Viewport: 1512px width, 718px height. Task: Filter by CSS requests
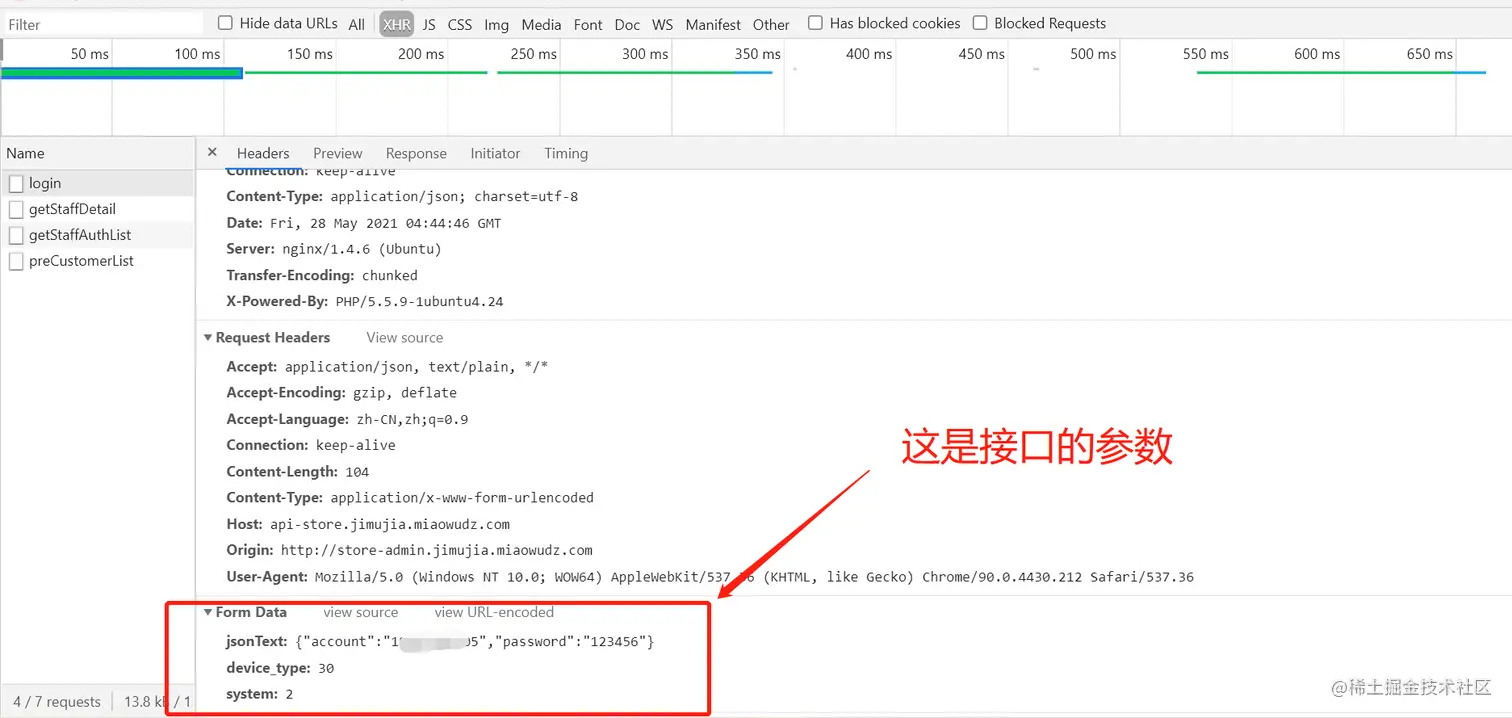pos(460,24)
